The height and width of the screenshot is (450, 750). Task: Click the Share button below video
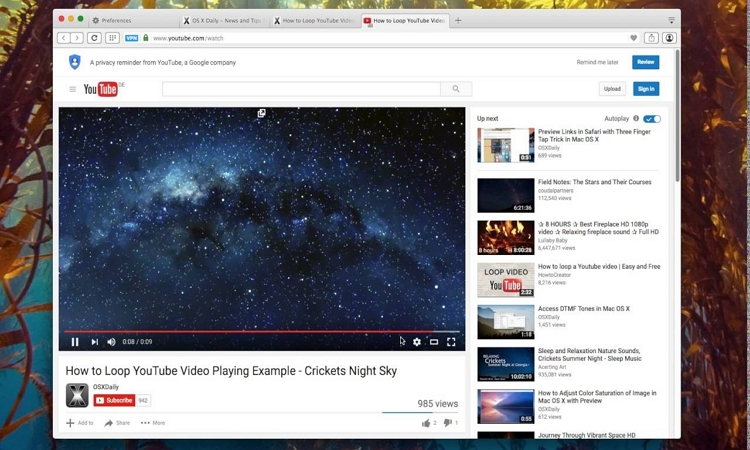coord(117,423)
